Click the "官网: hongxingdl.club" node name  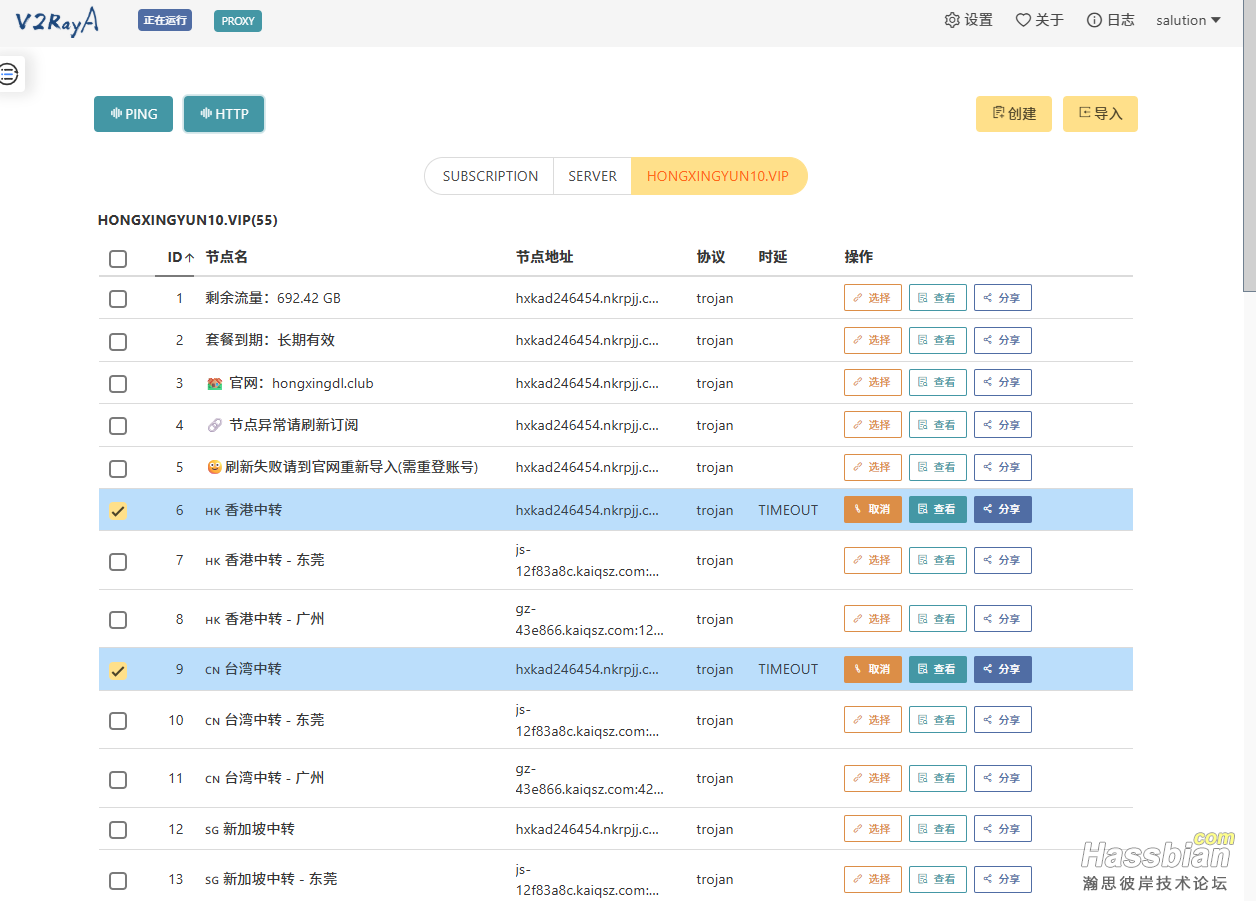click(290, 383)
